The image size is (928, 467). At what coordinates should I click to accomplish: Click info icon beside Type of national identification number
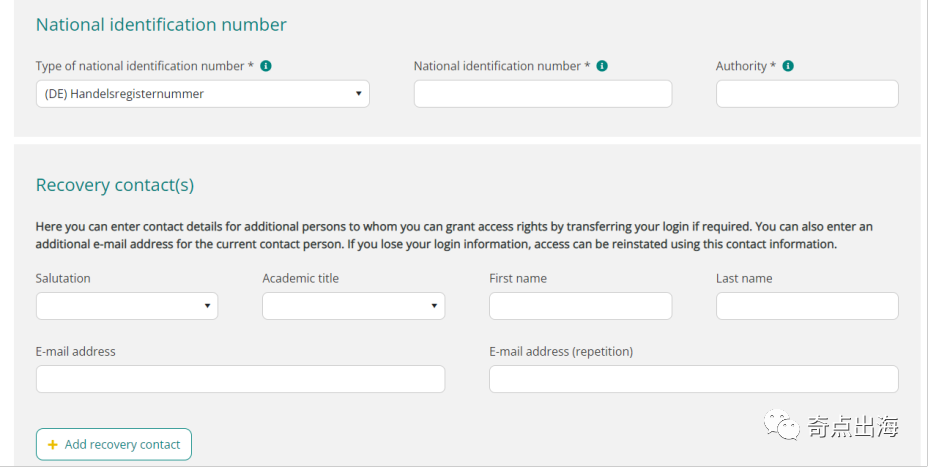266,66
